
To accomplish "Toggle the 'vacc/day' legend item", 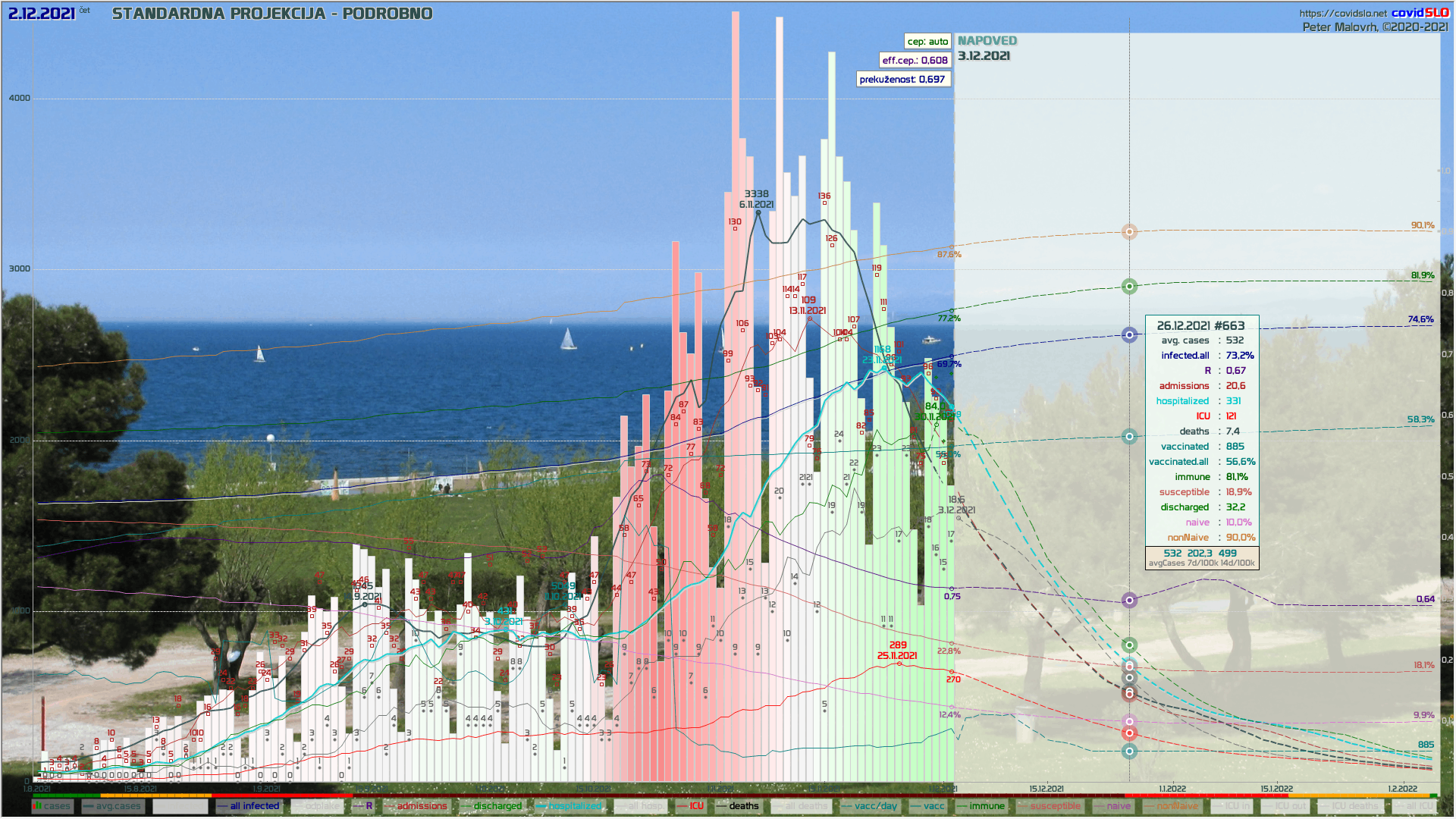I will 870,806.
